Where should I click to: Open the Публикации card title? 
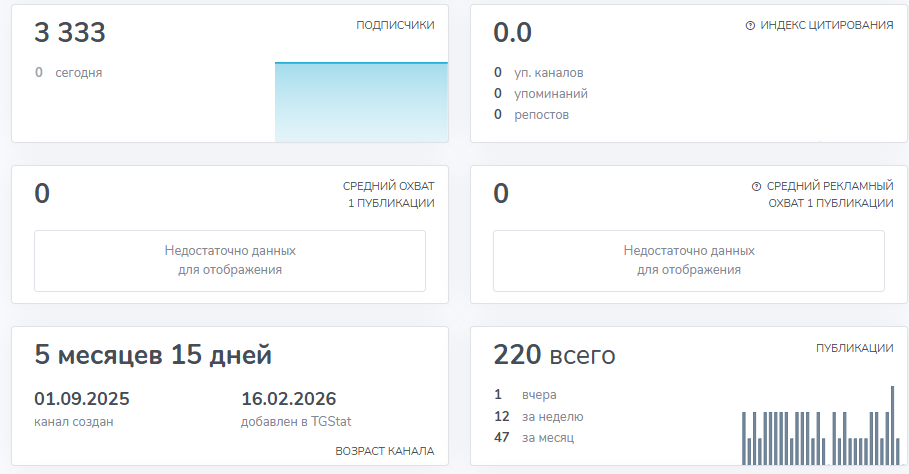click(854, 348)
